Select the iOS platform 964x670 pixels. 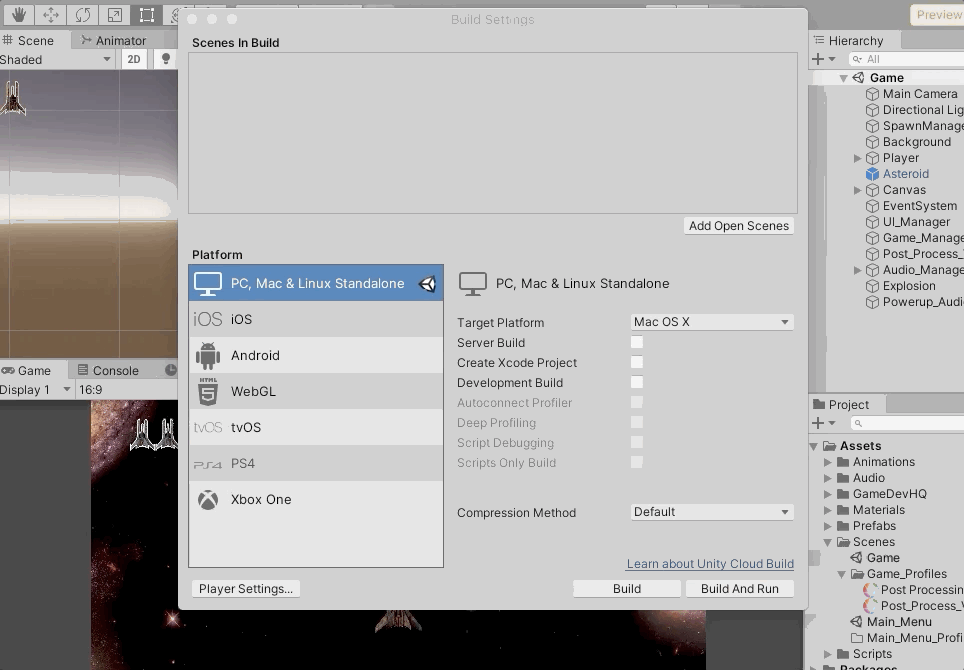pyautogui.click(x=316, y=319)
